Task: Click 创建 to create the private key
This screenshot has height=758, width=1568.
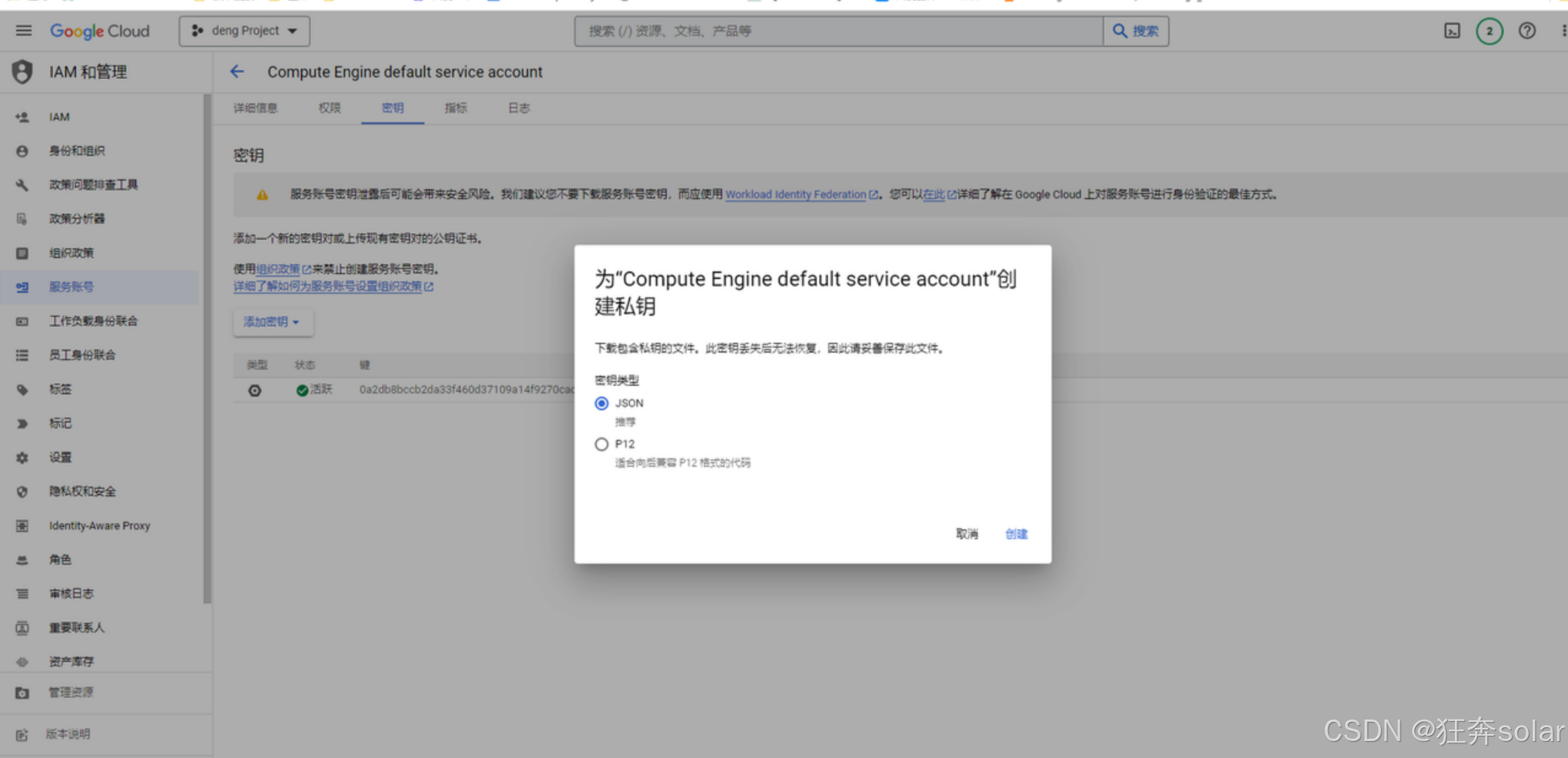Action: pos(1016,534)
